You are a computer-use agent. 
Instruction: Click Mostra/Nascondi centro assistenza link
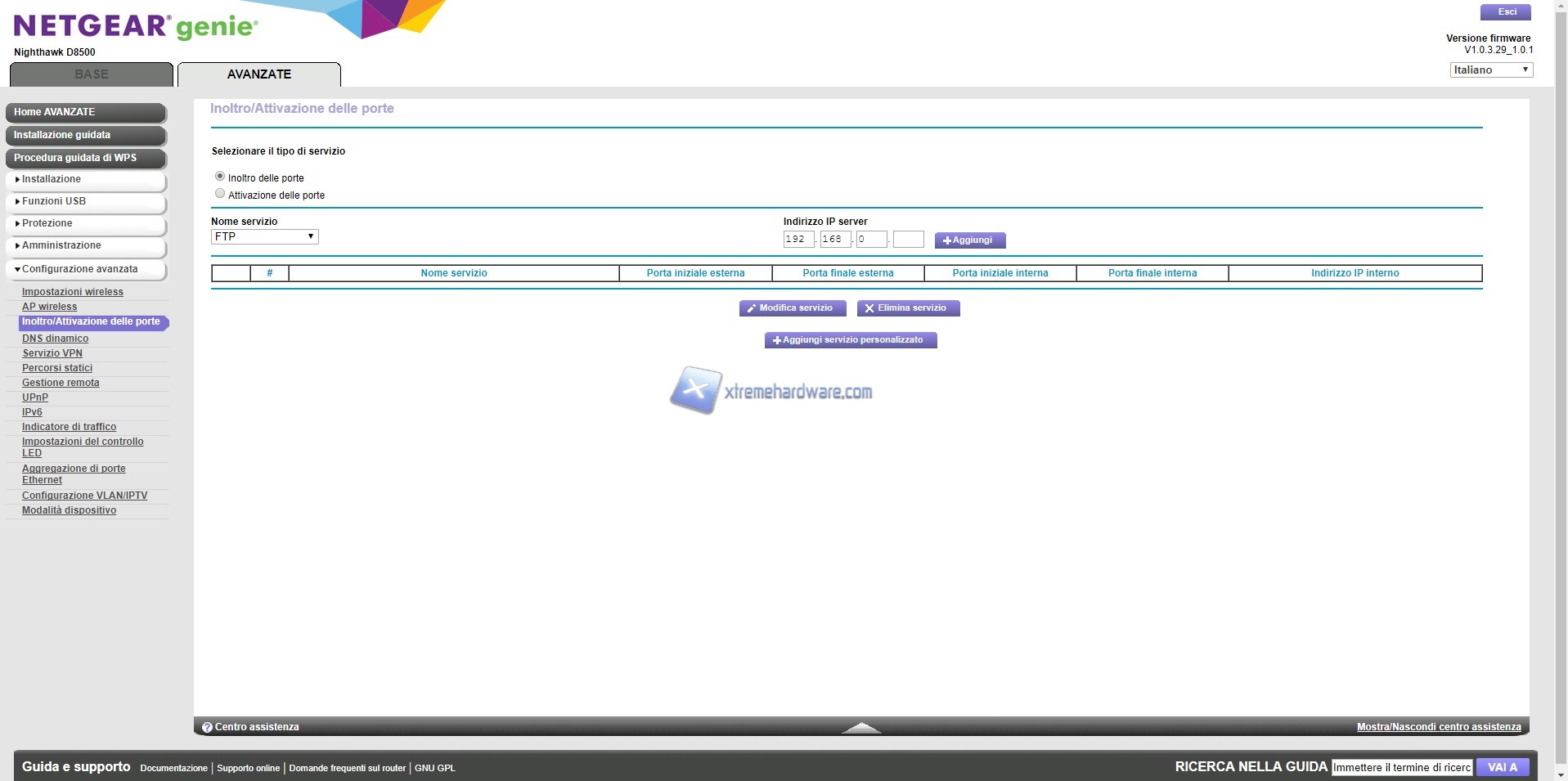coord(1438,727)
